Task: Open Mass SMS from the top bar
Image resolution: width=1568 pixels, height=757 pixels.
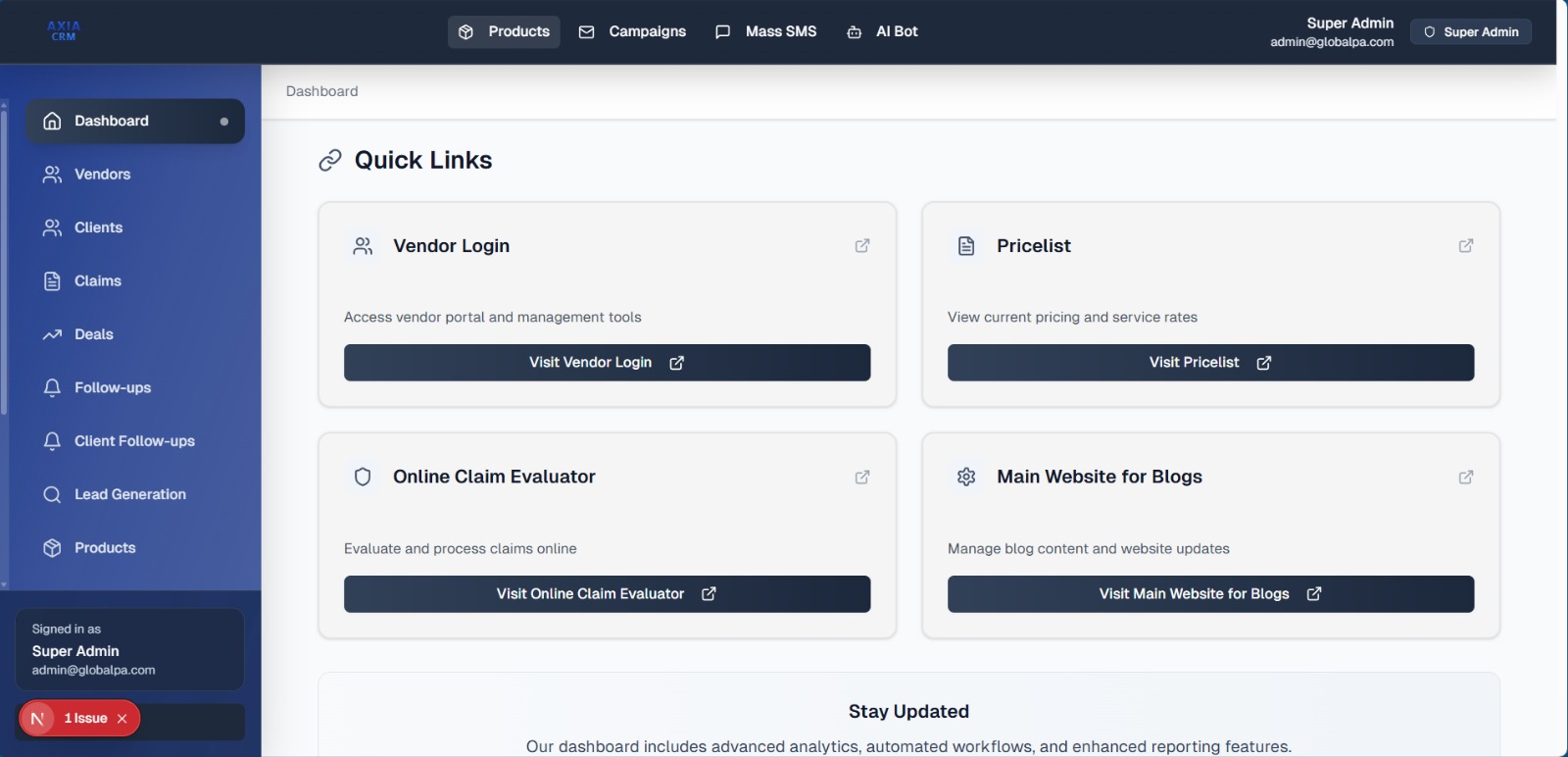Action: (765, 32)
